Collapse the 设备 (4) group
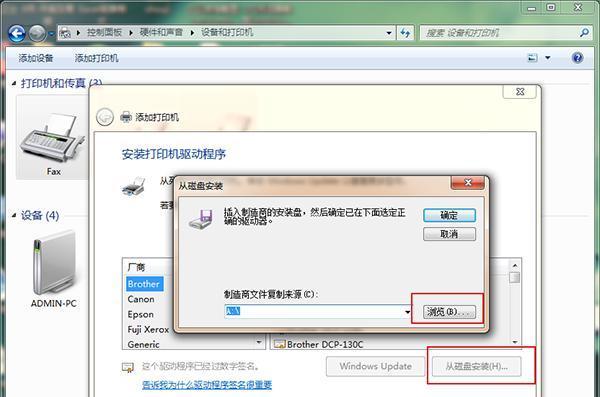The image size is (600, 397). tap(14, 216)
